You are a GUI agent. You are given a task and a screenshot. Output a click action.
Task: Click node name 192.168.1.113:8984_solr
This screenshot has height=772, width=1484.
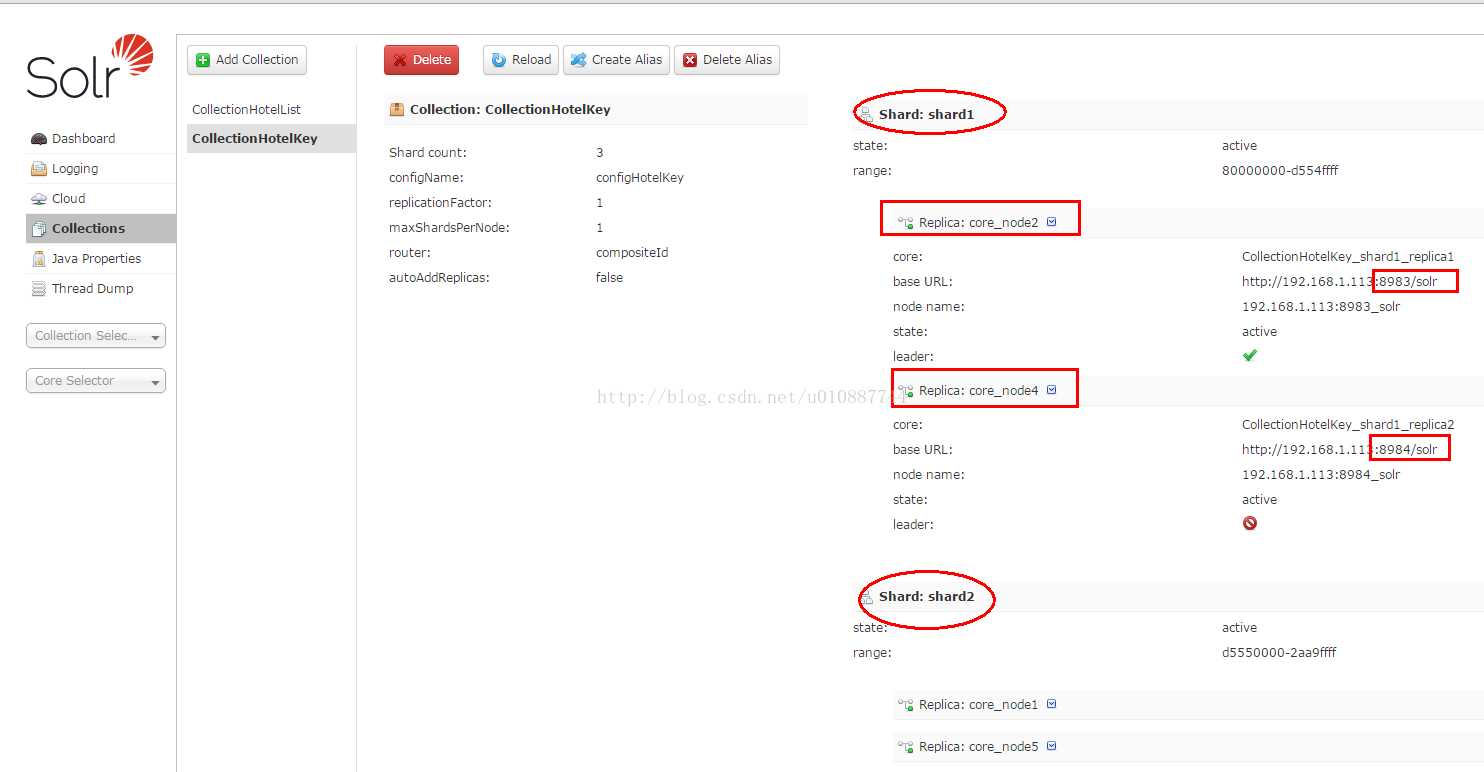(1321, 475)
